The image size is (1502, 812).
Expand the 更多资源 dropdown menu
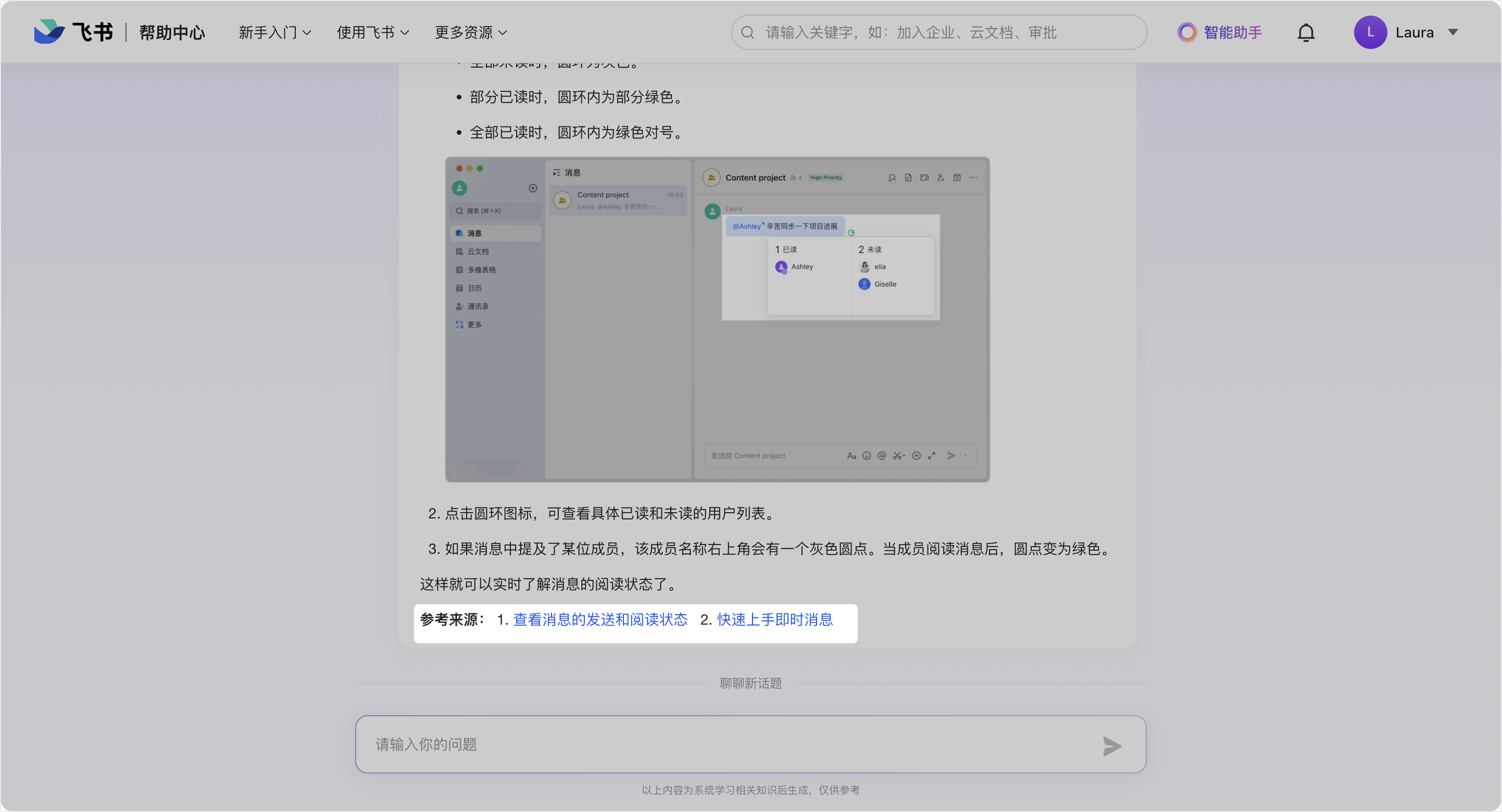[470, 33]
